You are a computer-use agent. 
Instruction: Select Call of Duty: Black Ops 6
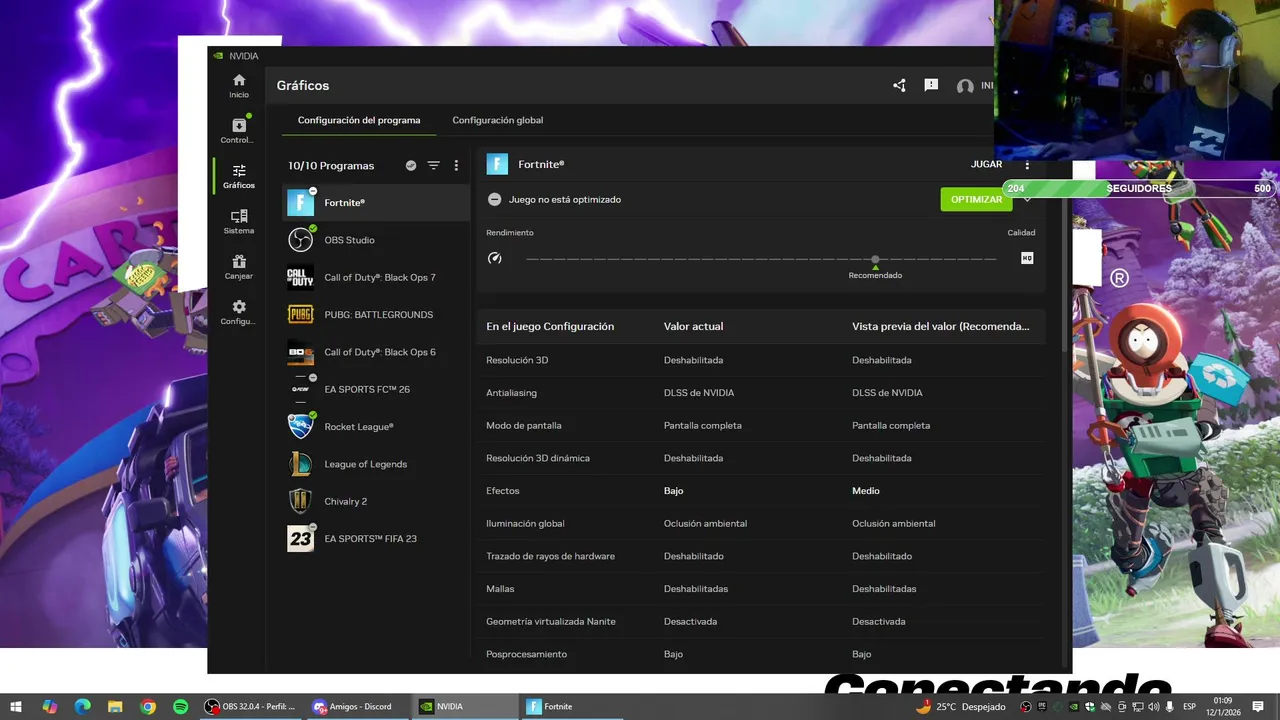[x=376, y=352]
